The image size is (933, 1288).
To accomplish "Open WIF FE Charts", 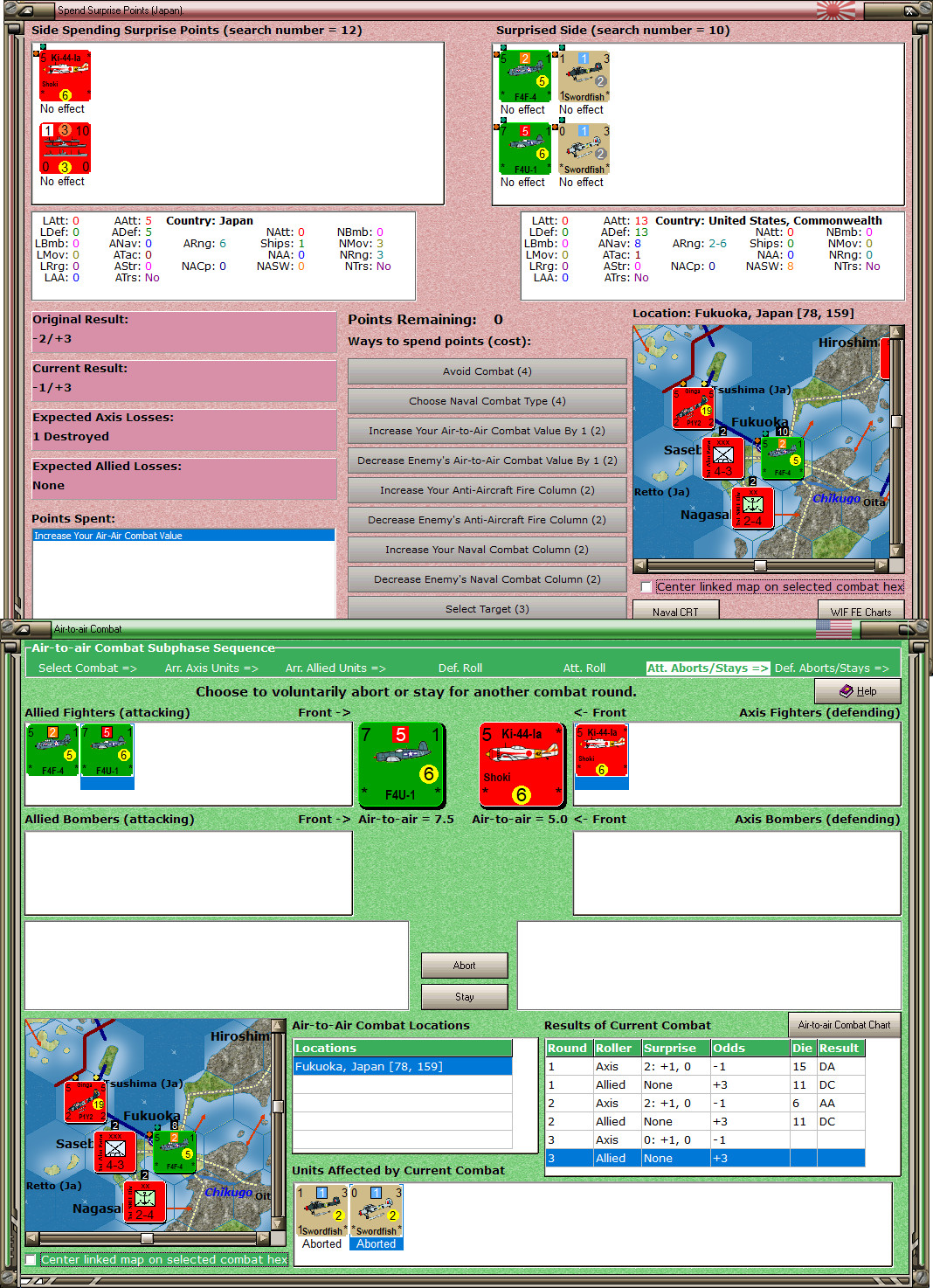I will click(x=860, y=611).
